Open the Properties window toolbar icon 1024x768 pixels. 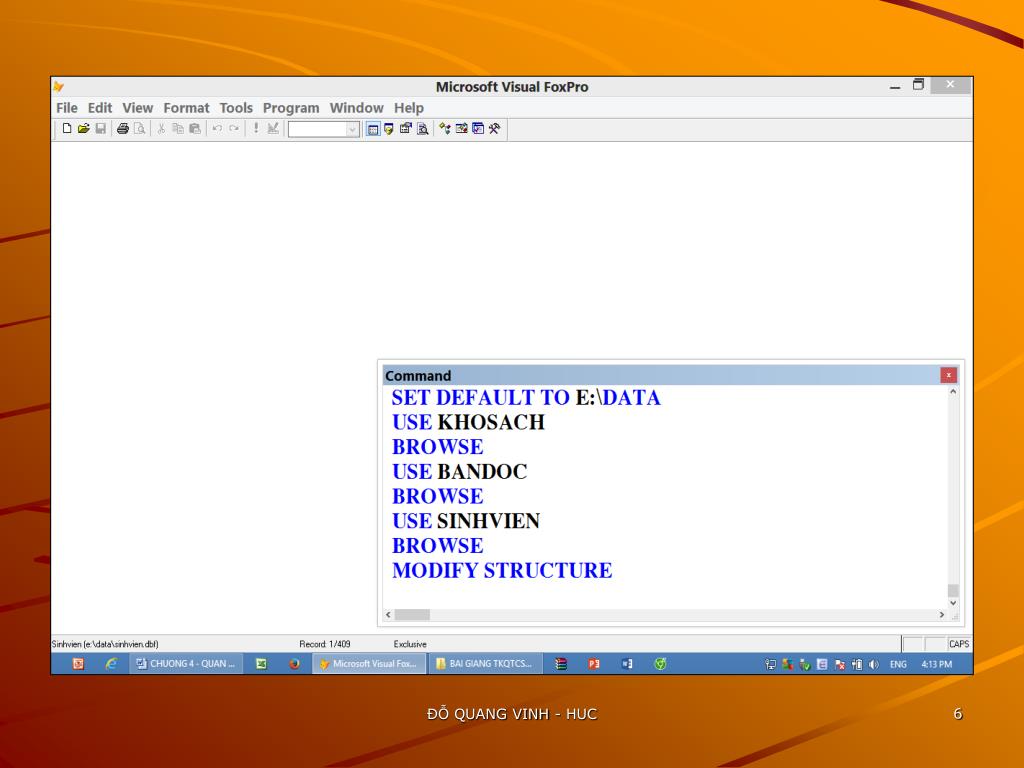[x=406, y=129]
